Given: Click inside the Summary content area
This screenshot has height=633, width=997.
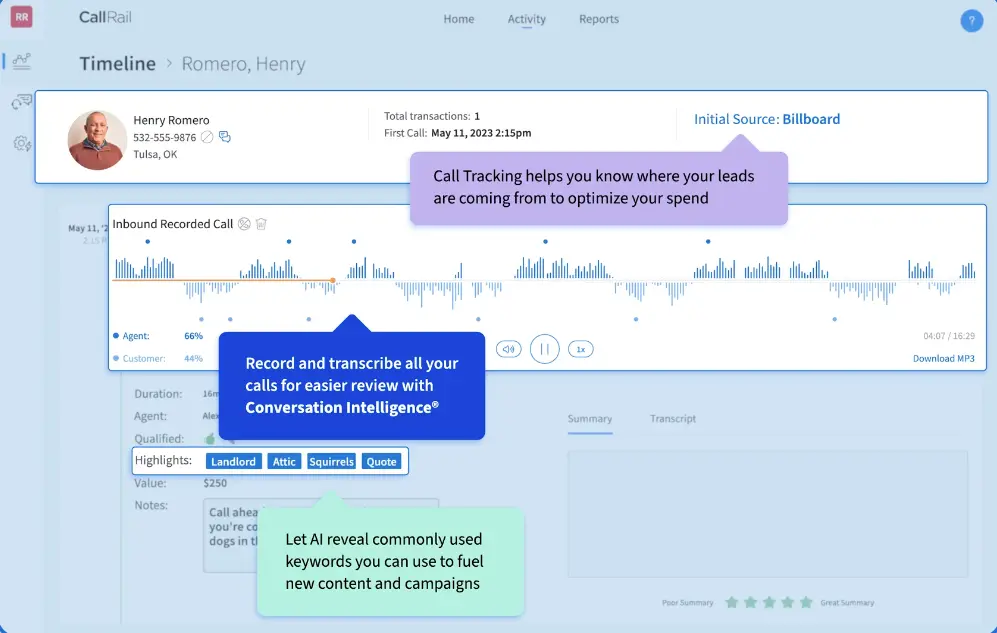Looking at the screenshot, I should point(767,514).
